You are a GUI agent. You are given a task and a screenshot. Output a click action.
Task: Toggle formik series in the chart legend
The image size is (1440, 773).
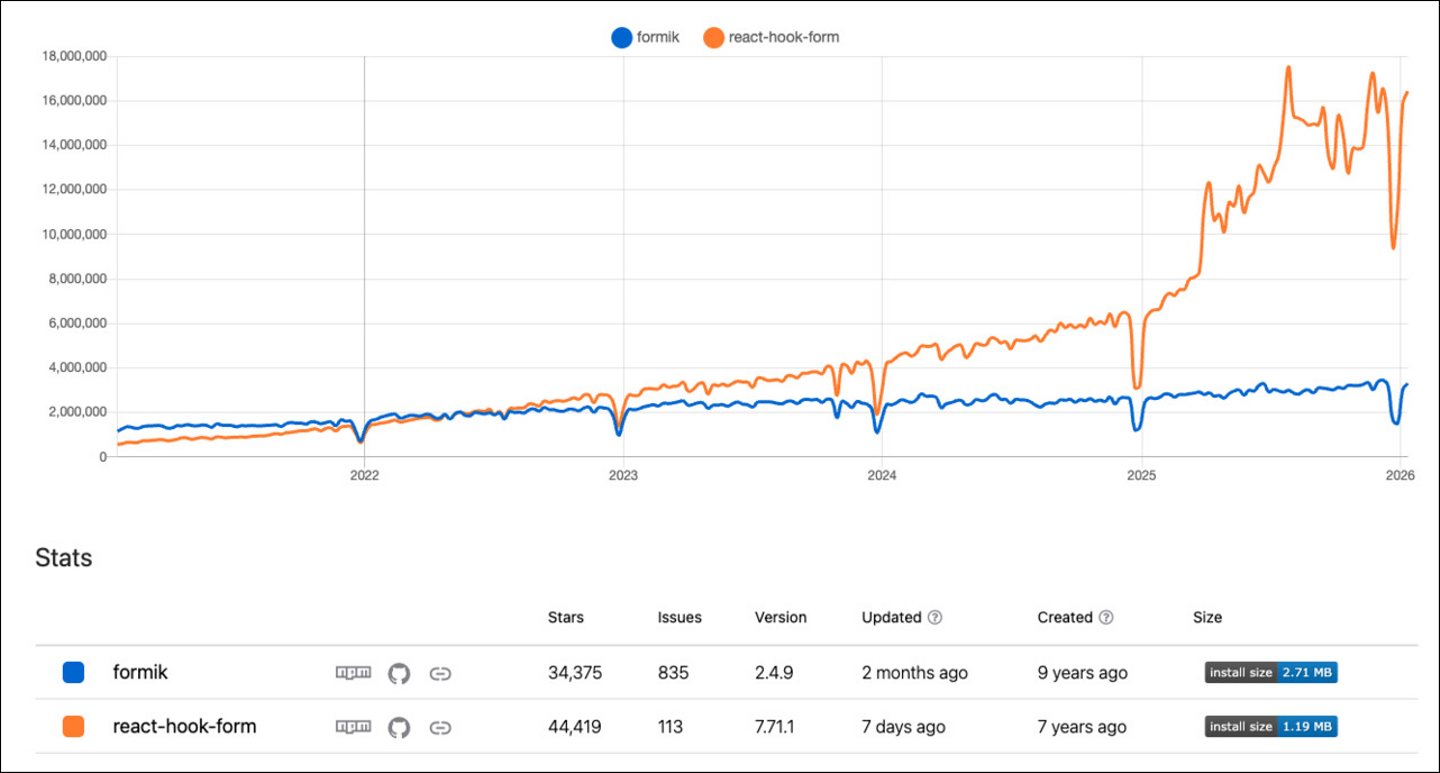pyautogui.click(x=645, y=38)
